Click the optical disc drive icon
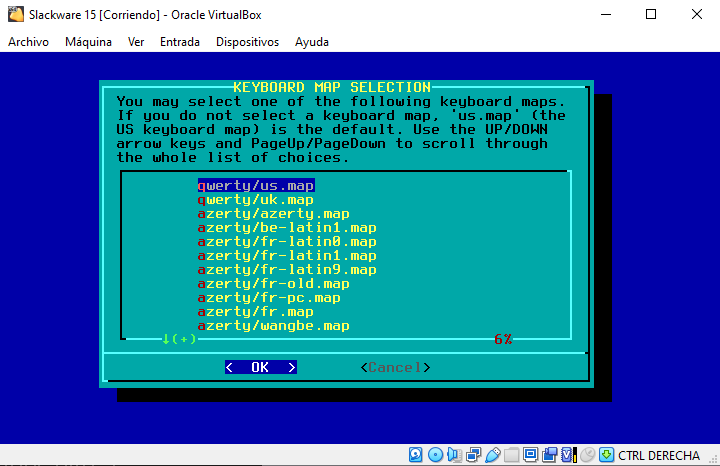This screenshot has width=720, height=466. point(435,455)
